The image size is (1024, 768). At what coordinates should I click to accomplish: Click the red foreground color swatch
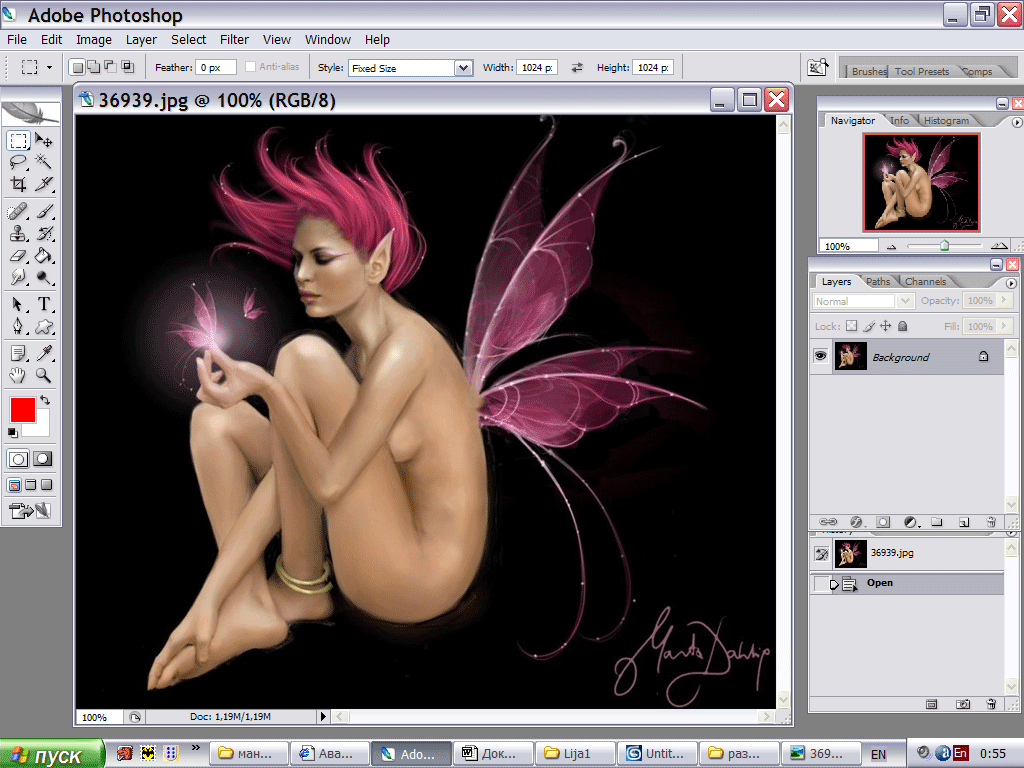click(22, 410)
